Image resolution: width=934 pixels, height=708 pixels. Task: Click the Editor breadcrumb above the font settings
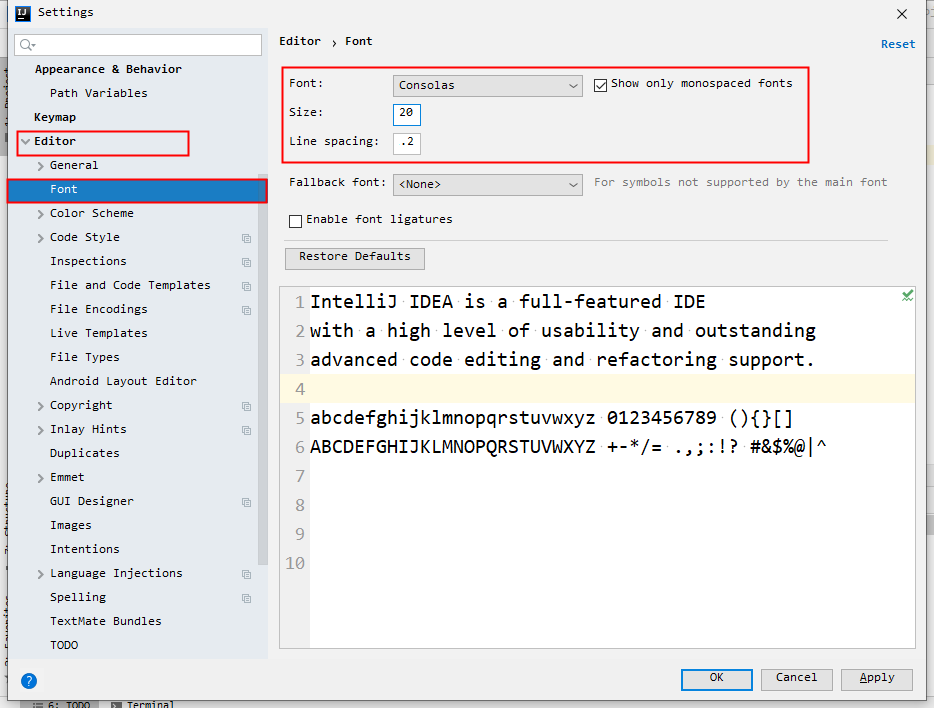tap(300, 41)
